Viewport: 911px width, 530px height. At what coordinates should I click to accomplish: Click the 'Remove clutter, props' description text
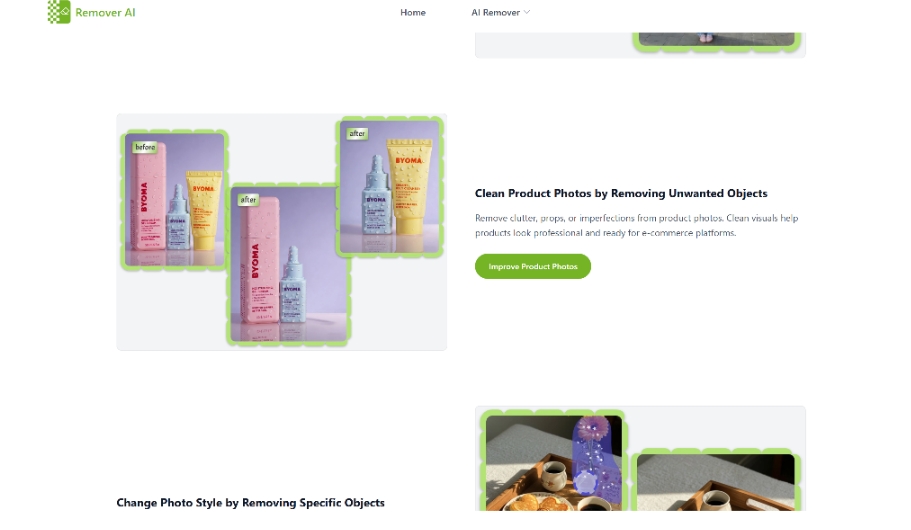tap(637, 225)
